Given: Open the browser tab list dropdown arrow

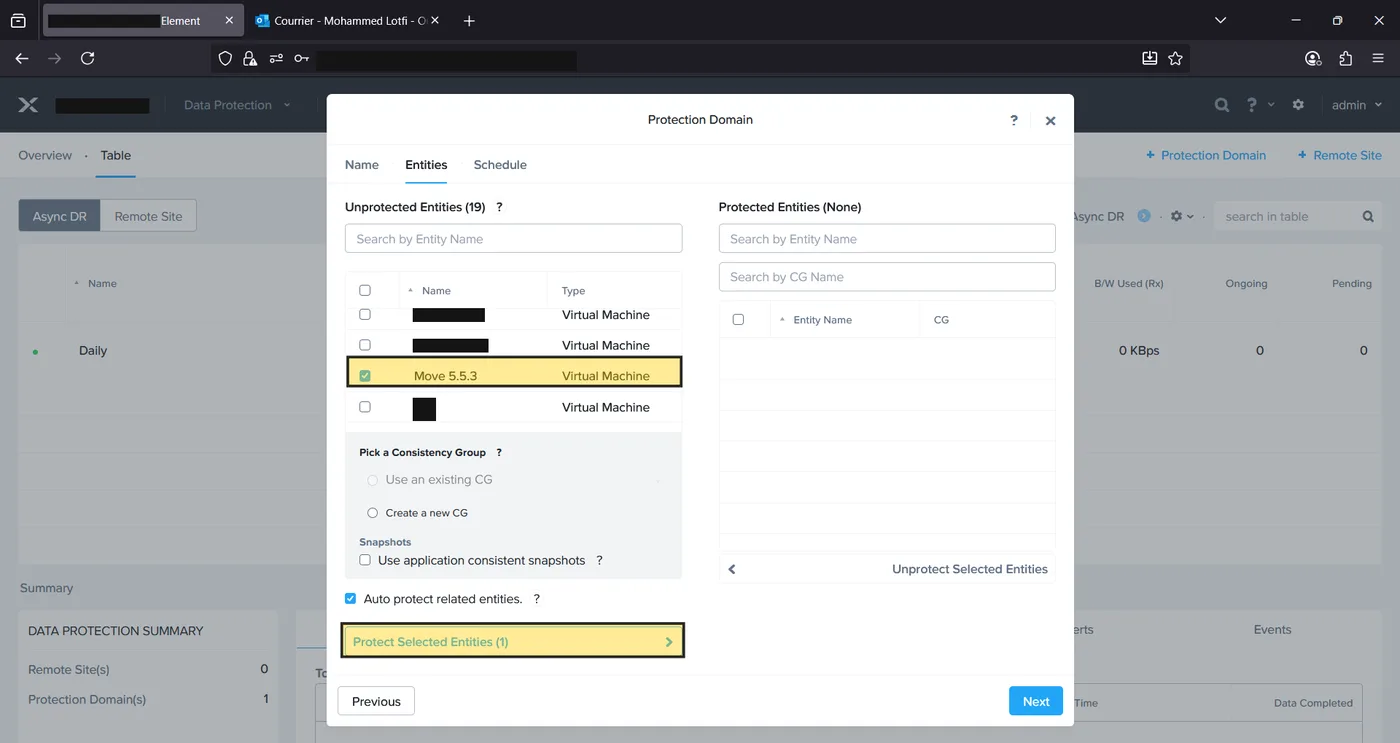Looking at the screenshot, I should (1220, 21).
